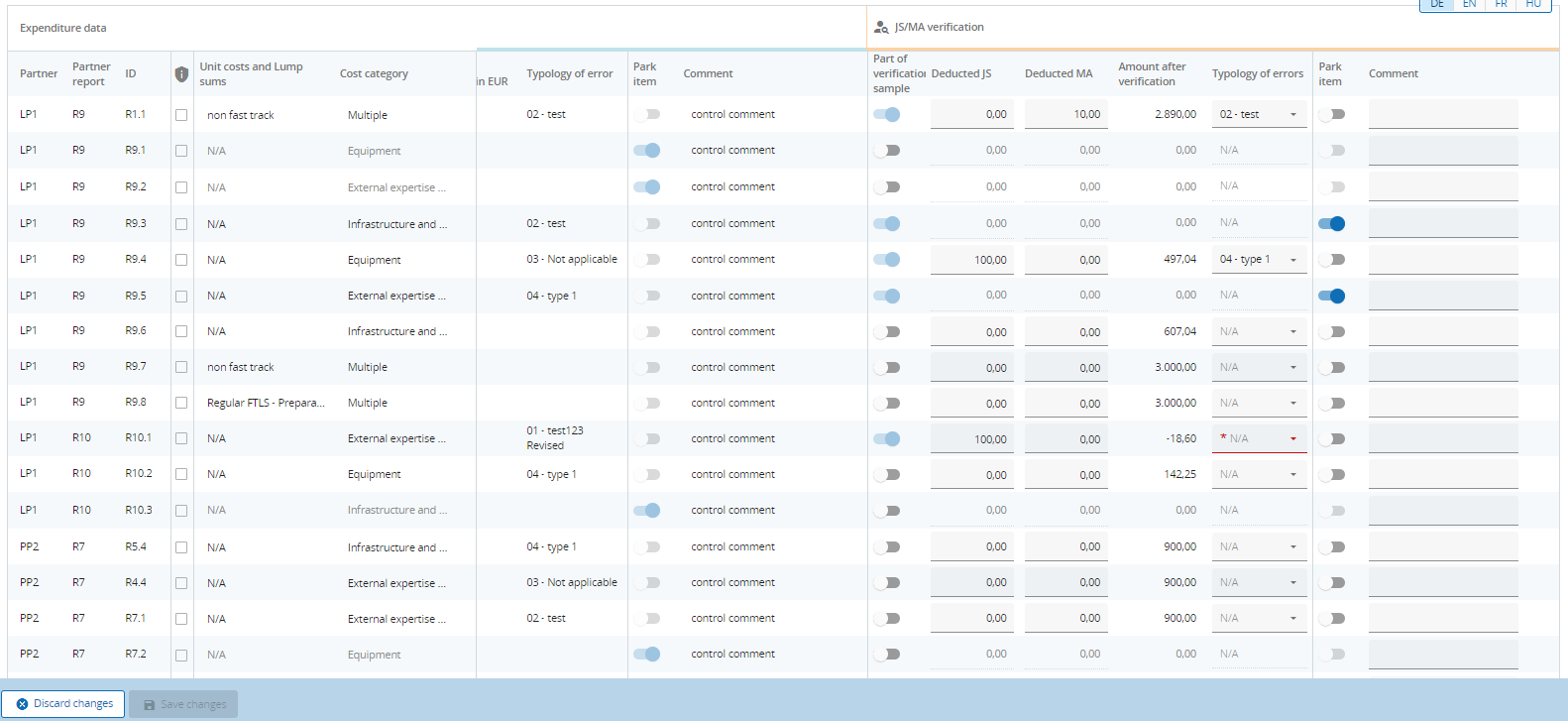Disable verification sample toggle for row R10.1
The image size is (1568, 721).
coord(887,439)
